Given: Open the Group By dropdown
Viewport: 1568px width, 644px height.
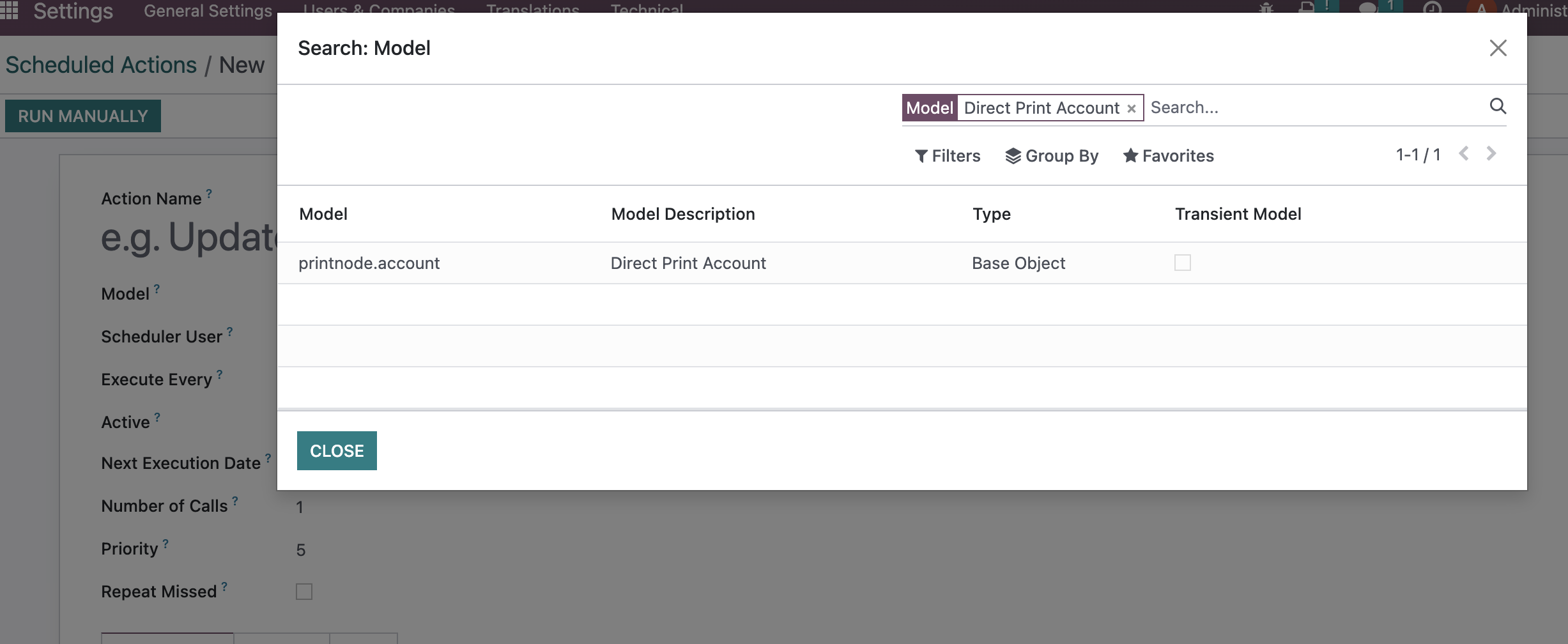Looking at the screenshot, I should [1052, 156].
